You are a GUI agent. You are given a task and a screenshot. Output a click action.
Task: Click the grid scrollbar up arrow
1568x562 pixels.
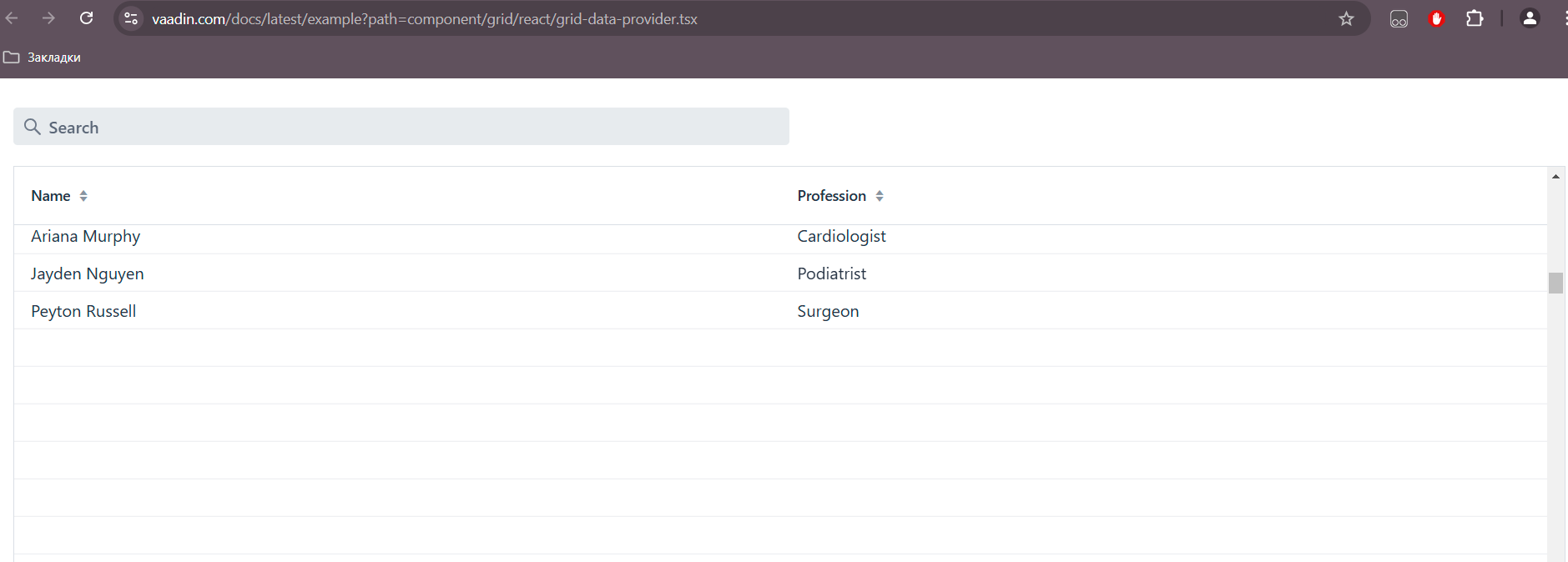1555,176
